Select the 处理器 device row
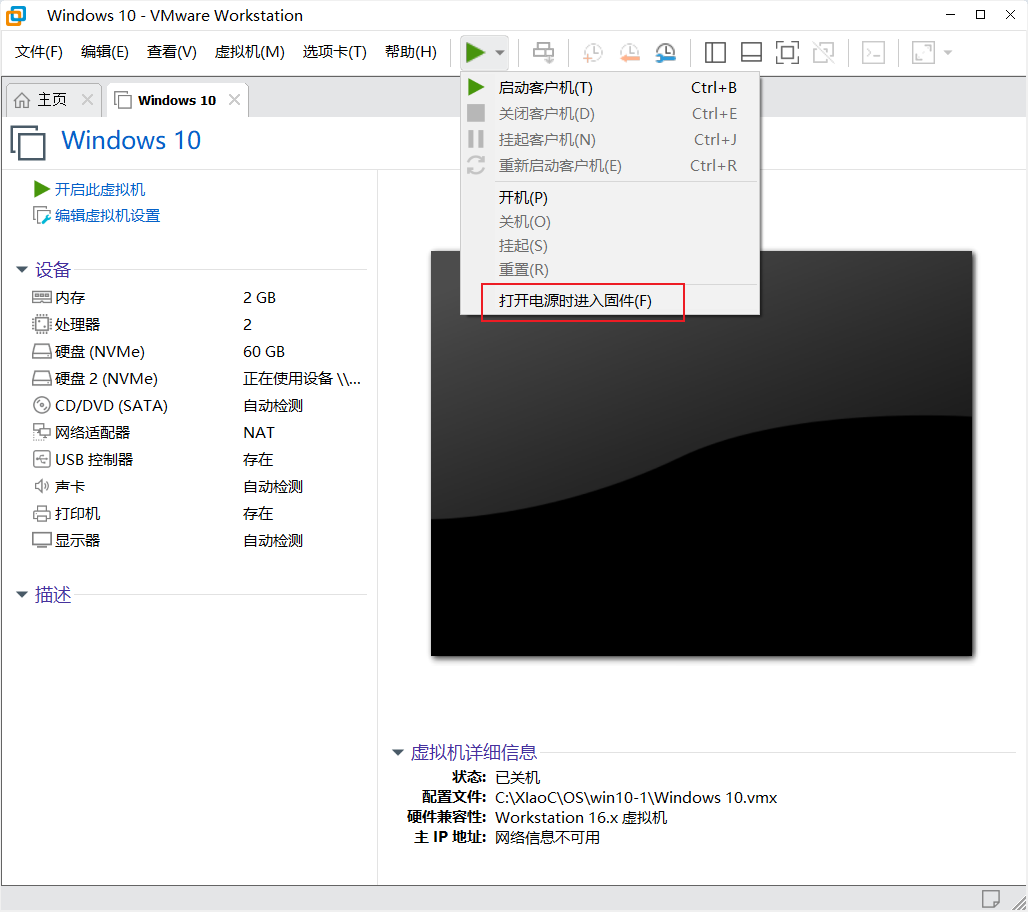 [x=197, y=325]
